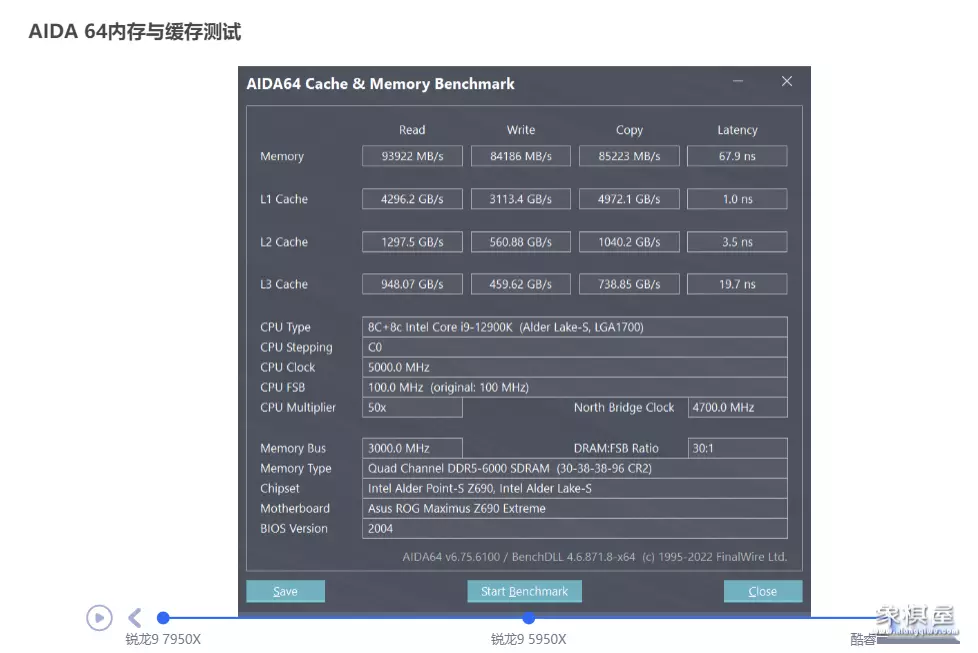Select the Memory Read value 93922 MB/s
978x653 pixels.
coord(412,156)
